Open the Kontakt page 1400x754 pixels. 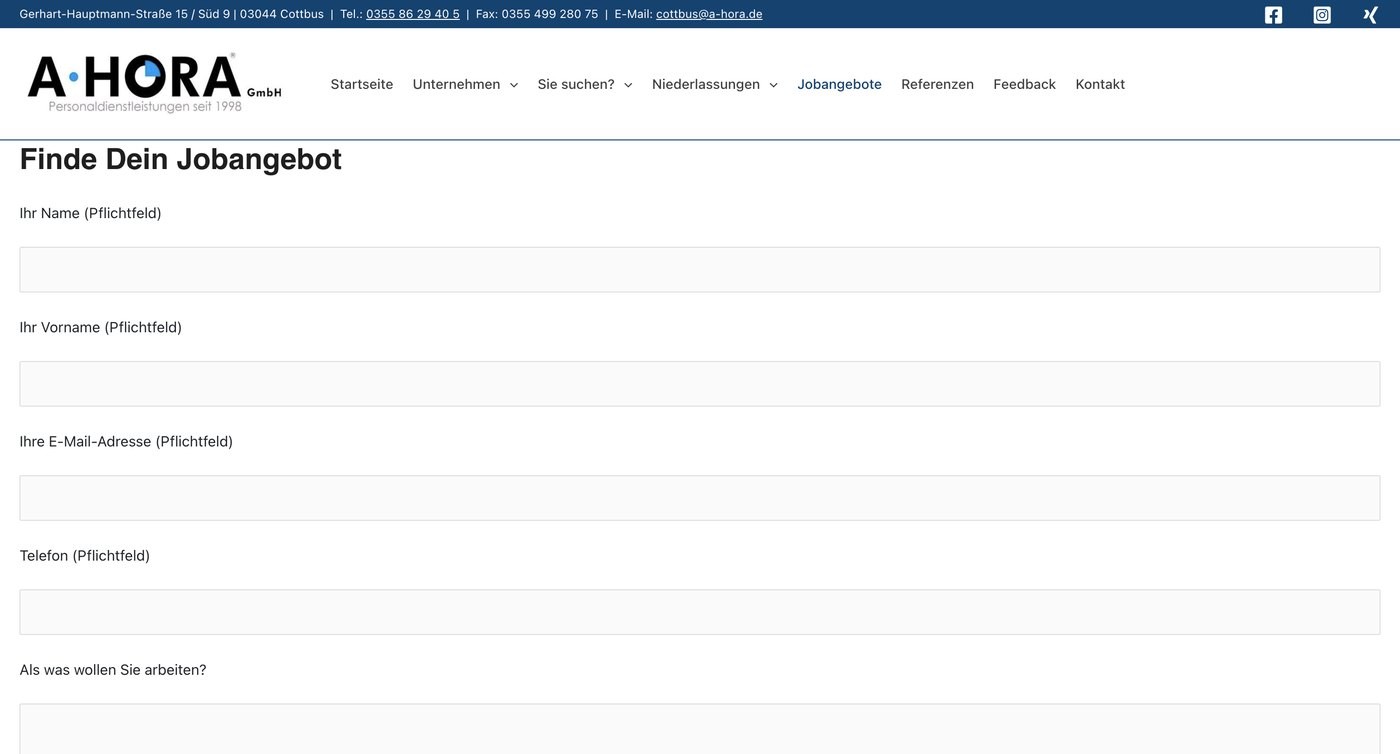click(x=1100, y=84)
